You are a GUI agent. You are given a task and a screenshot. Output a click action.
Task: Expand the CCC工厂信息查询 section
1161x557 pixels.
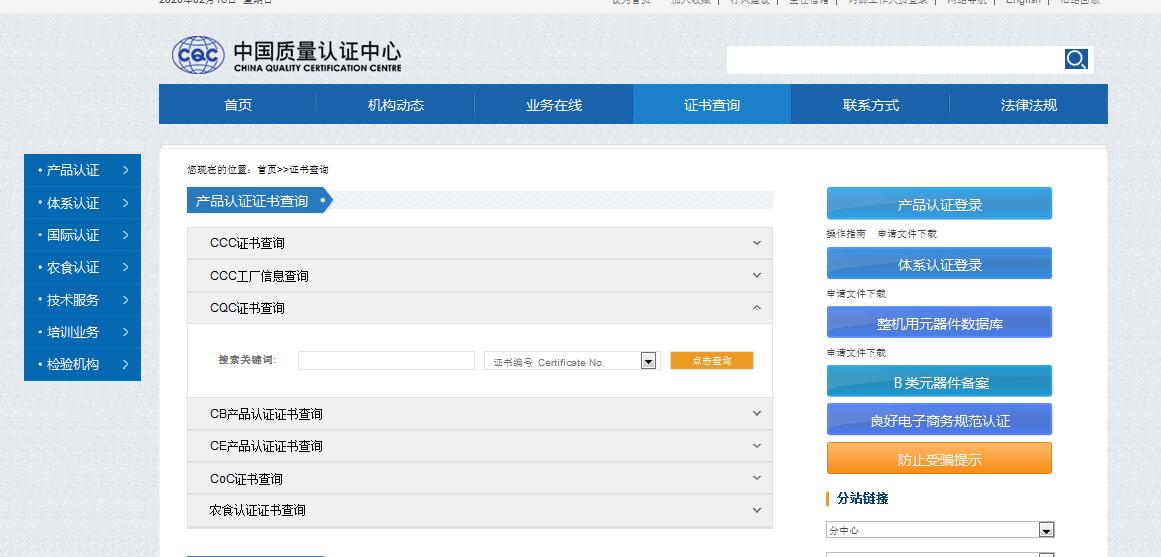[x=757, y=275]
